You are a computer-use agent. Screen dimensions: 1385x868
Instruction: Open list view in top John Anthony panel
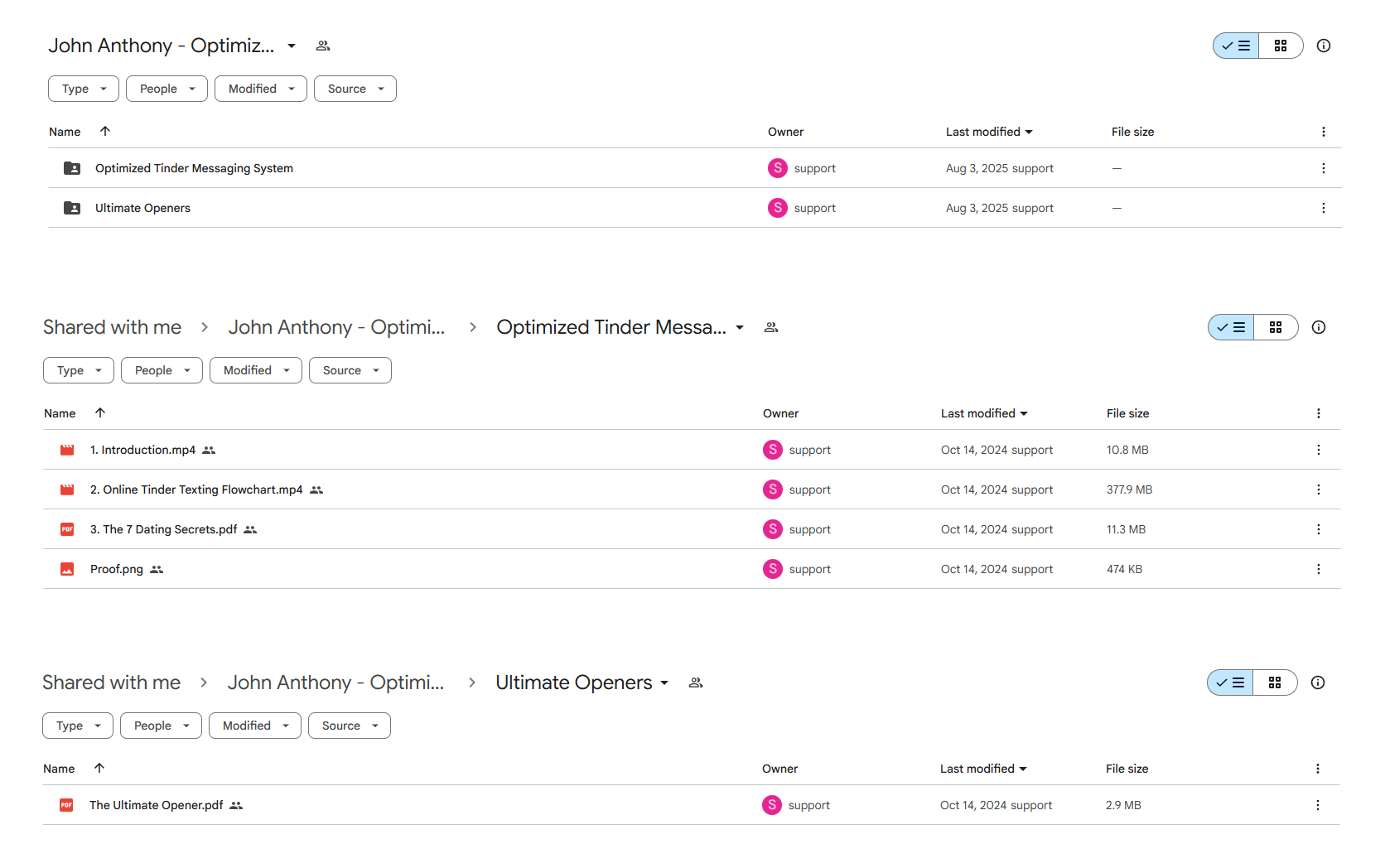pyautogui.click(x=1236, y=46)
